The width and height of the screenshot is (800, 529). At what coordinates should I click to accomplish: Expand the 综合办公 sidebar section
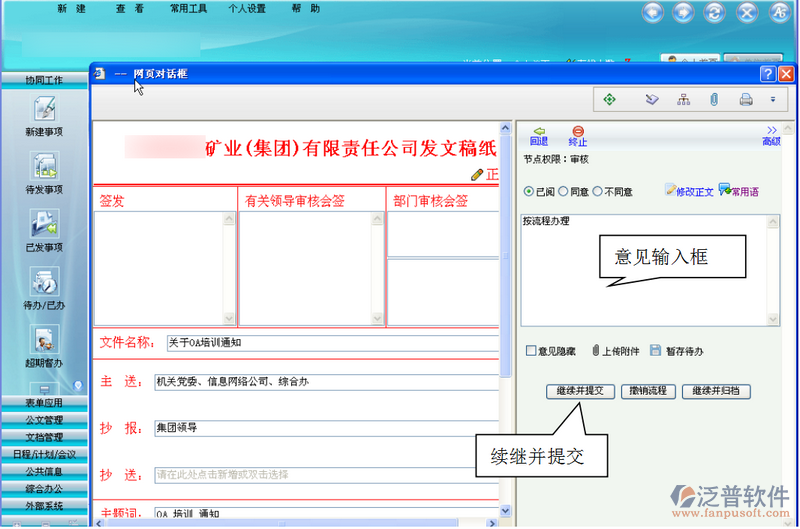(x=44, y=489)
